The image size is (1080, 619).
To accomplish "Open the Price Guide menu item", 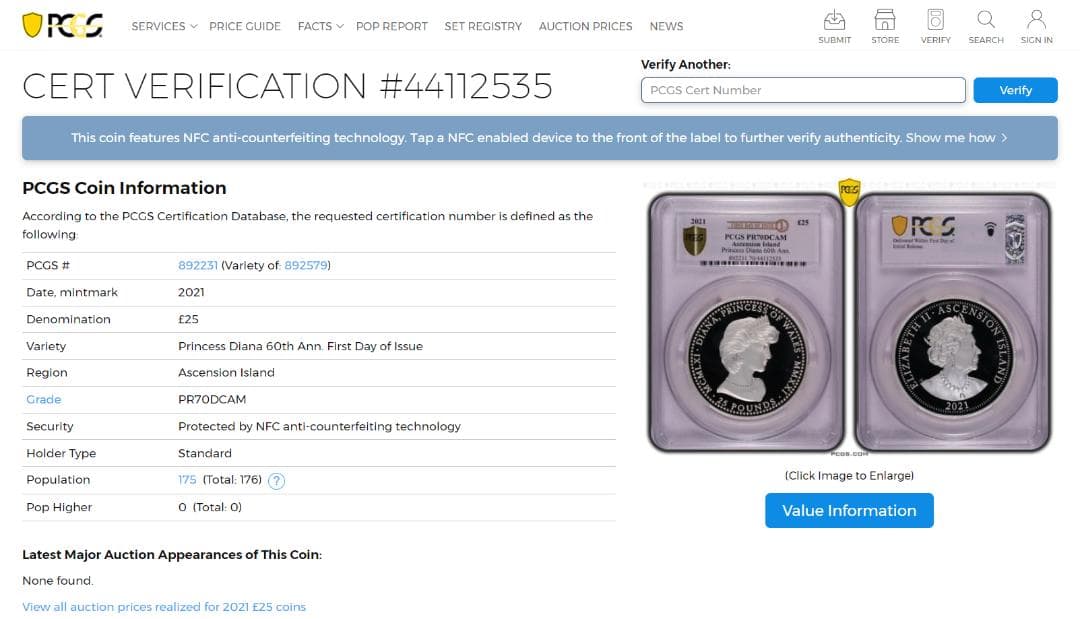I will (x=245, y=26).
